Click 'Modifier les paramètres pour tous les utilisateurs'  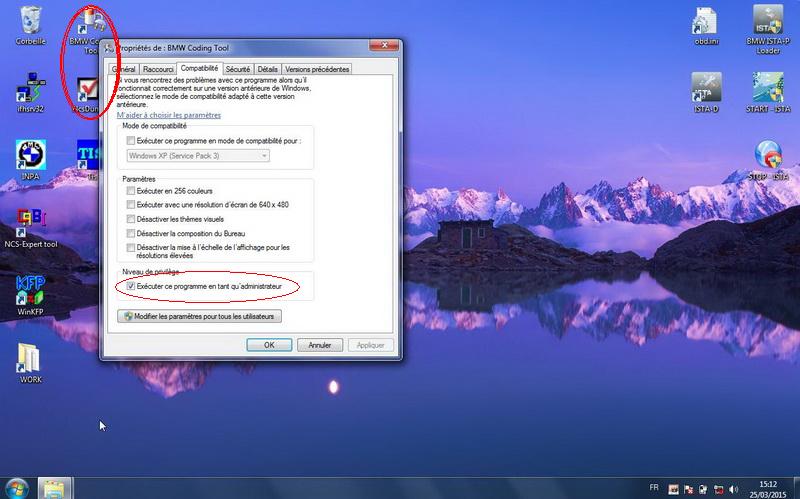[199, 316]
